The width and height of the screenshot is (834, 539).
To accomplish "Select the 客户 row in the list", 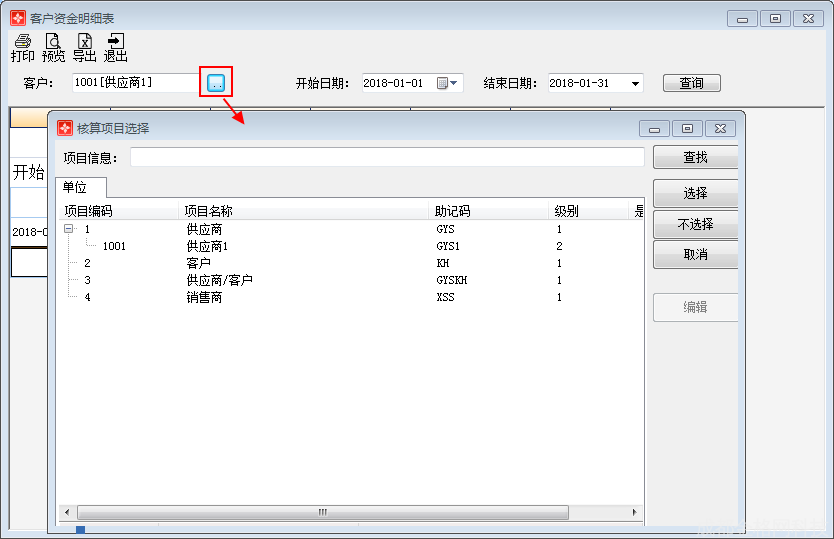I will 198,263.
